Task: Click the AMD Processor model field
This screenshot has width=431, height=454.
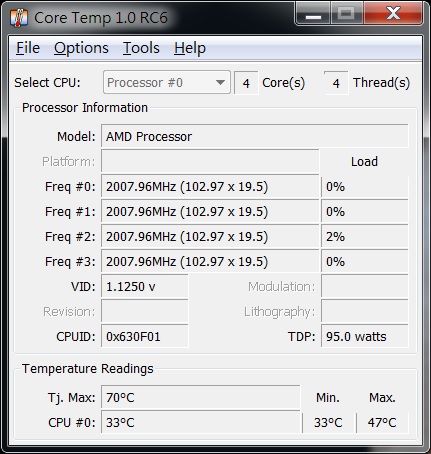Action: (x=255, y=136)
